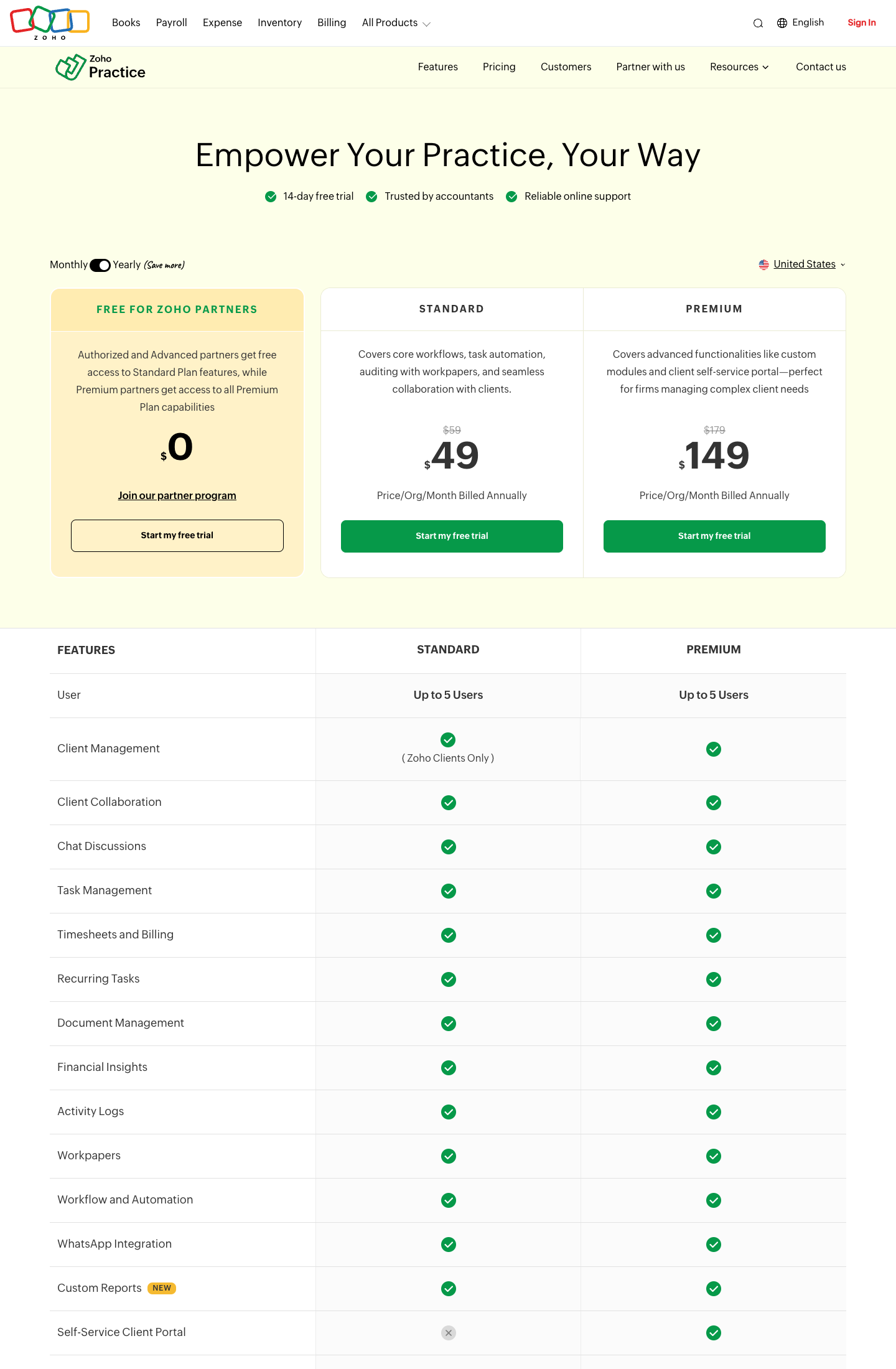Image resolution: width=896 pixels, height=1369 pixels.
Task: Start free trial for Premium plan
Action: pyautogui.click(x=714, y=536)
